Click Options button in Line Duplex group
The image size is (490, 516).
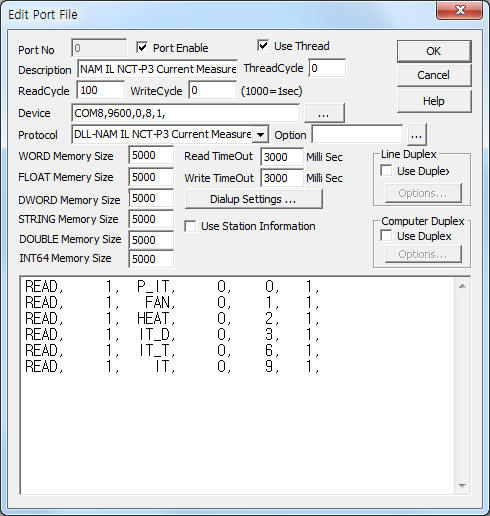tap(423, 193)
